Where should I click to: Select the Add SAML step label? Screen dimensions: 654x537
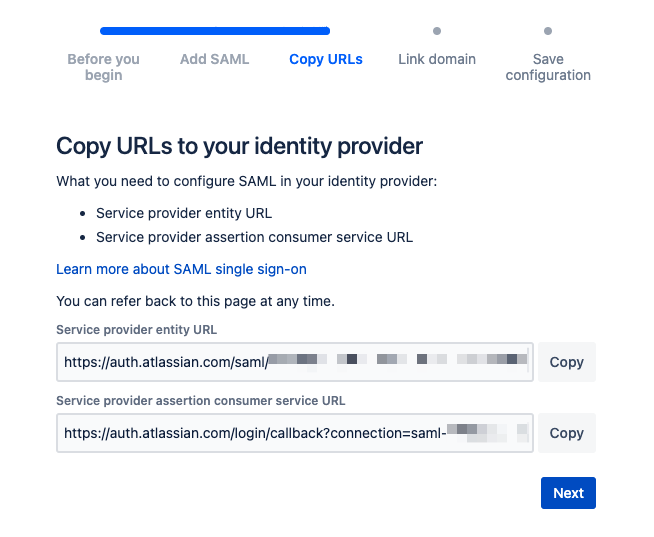(x=214, y=59)
